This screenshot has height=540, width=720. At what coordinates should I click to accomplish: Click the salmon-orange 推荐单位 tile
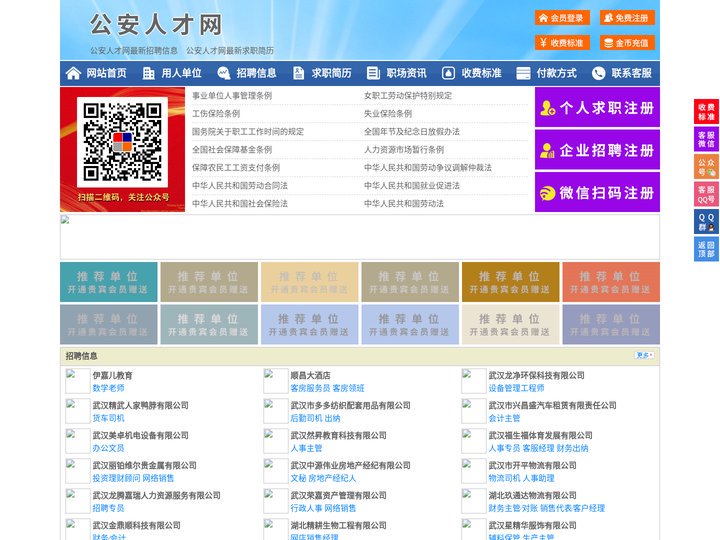click(x=611, y=282)
